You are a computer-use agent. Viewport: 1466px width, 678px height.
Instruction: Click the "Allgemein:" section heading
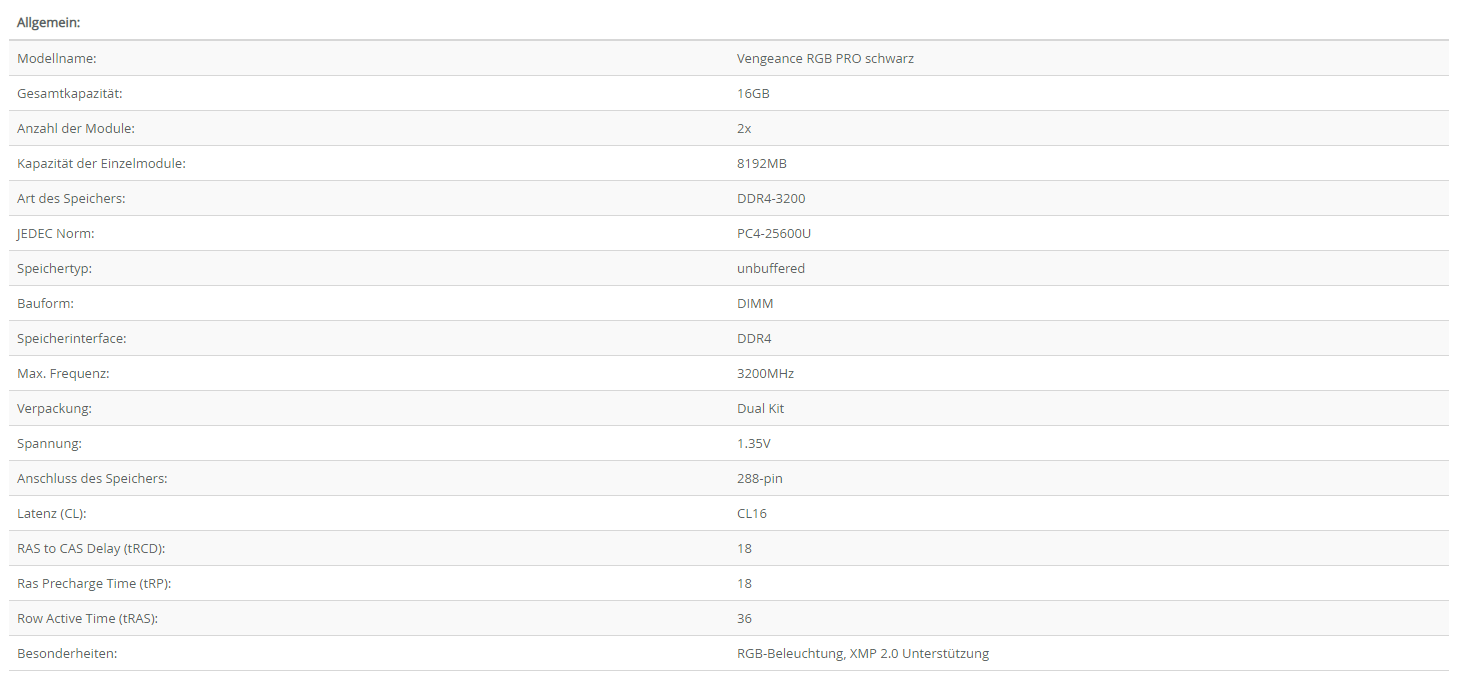[49, 22]
